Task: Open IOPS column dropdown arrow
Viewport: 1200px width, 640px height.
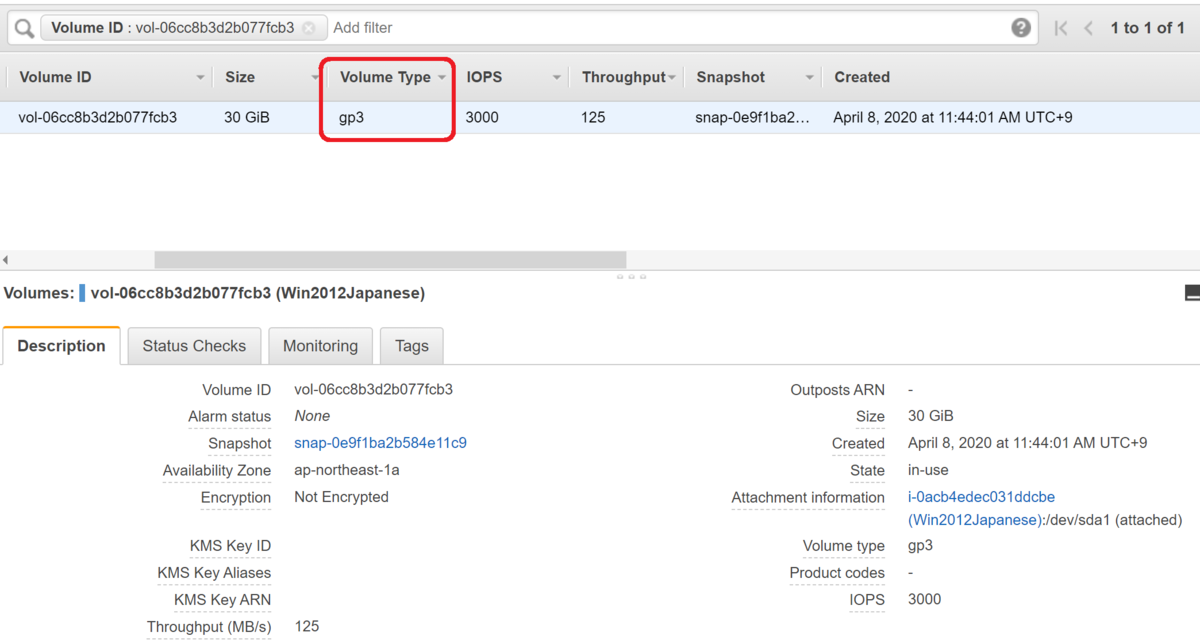Action: click(557, 78)
